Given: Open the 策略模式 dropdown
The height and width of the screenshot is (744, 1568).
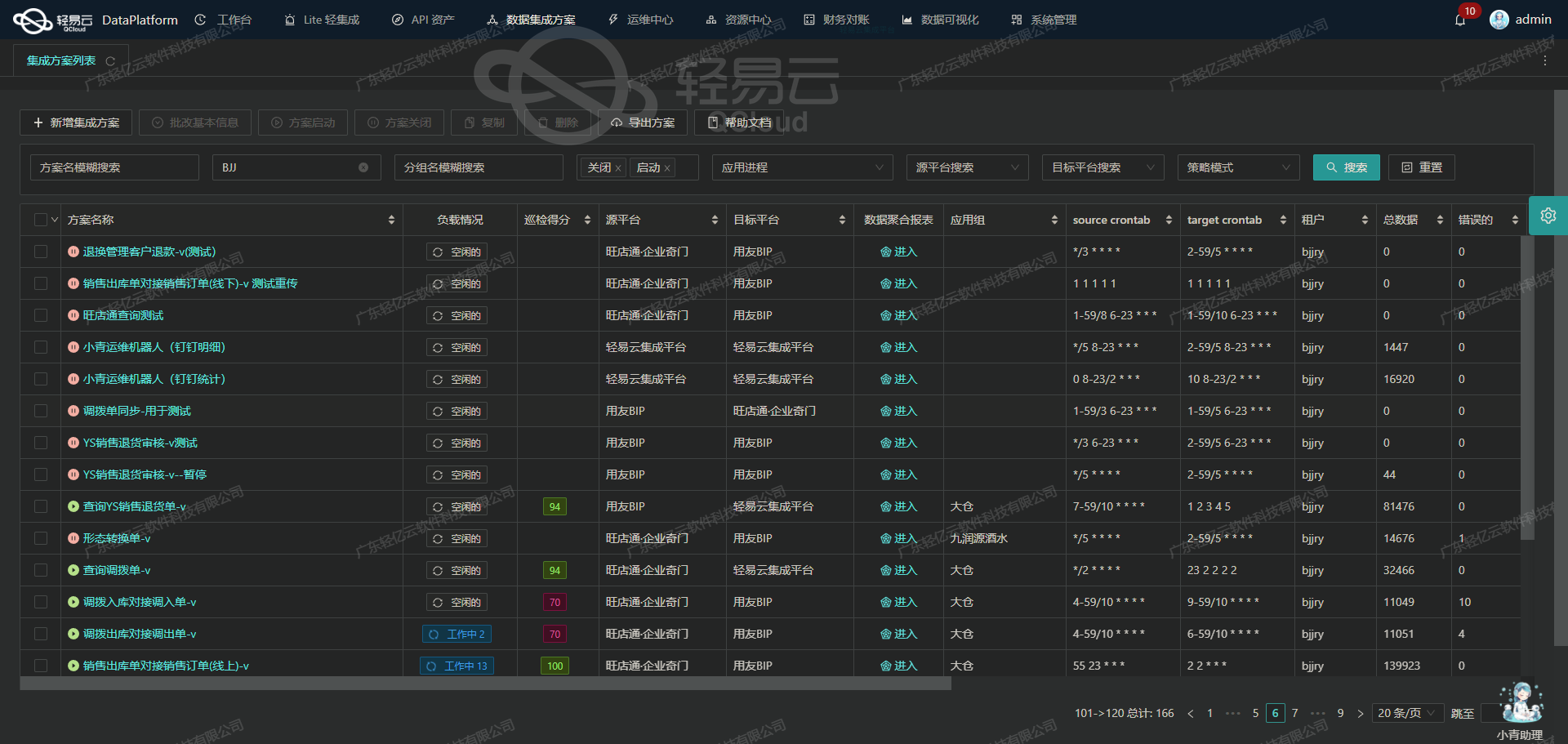Looking at the screenshot, I should (1238, 167).
